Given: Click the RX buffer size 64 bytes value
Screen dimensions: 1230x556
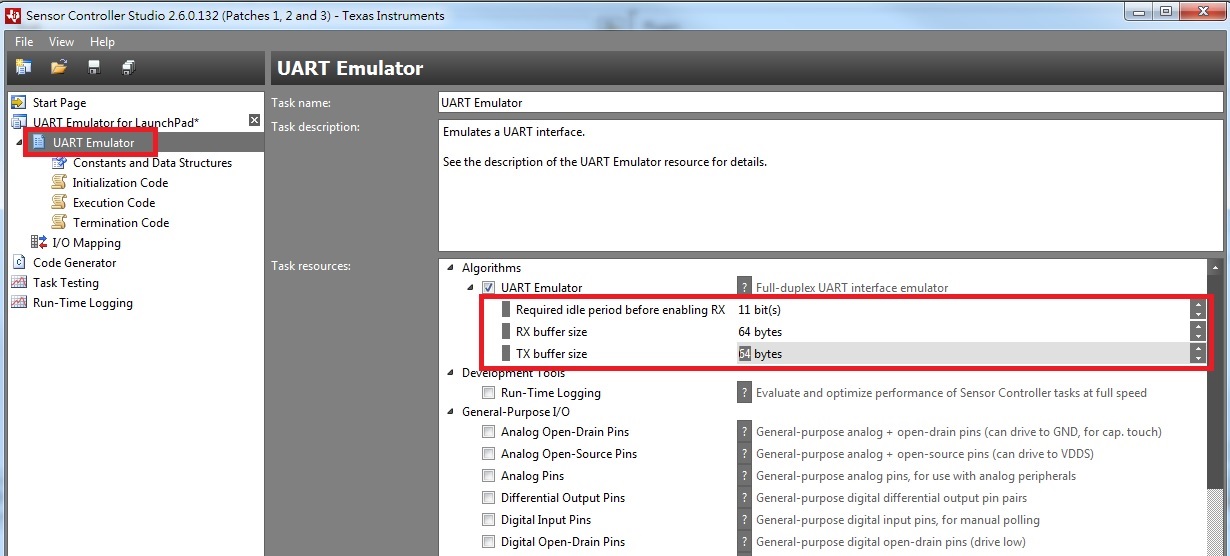Looking at the screenshot, I should (x=760, y=332).
